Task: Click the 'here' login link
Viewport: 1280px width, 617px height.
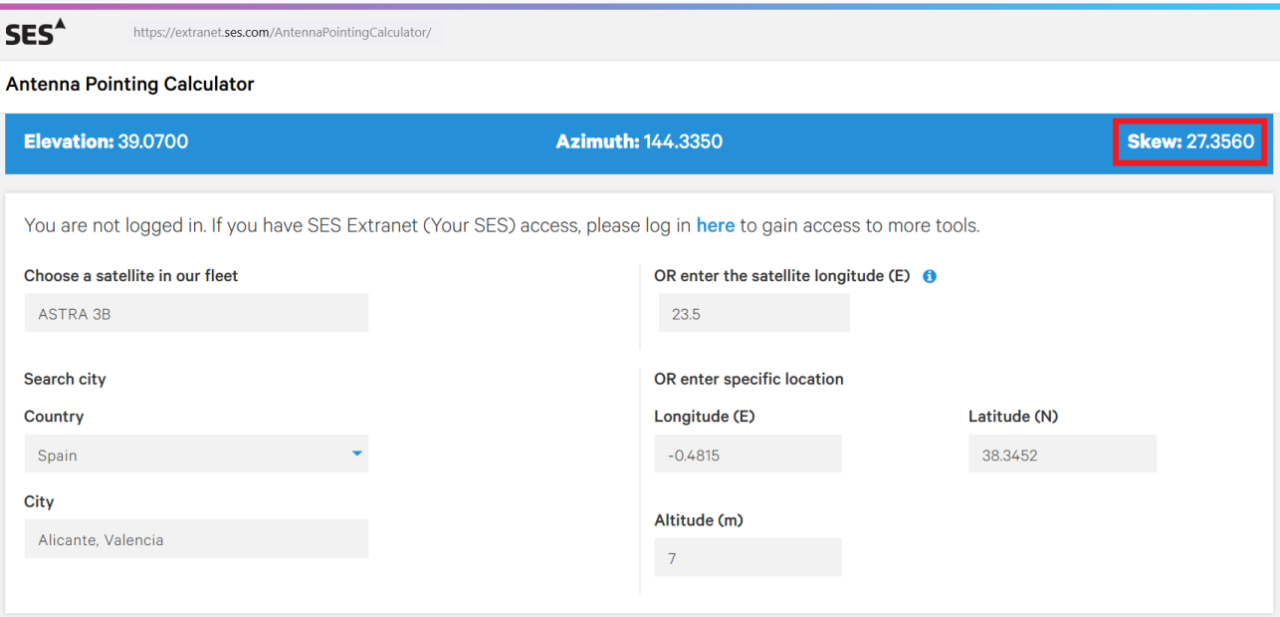Action: [x=715, y=225]
